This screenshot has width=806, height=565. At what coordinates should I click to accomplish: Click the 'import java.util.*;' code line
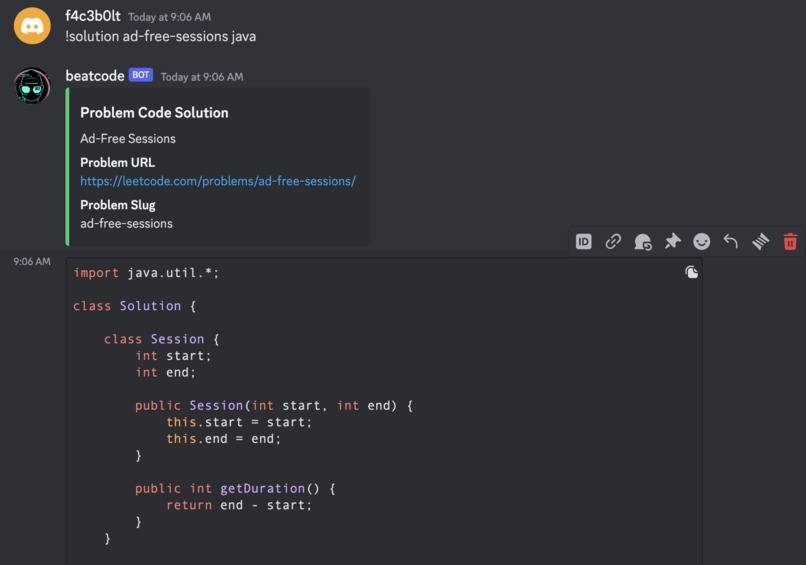(x=146, y=273)
